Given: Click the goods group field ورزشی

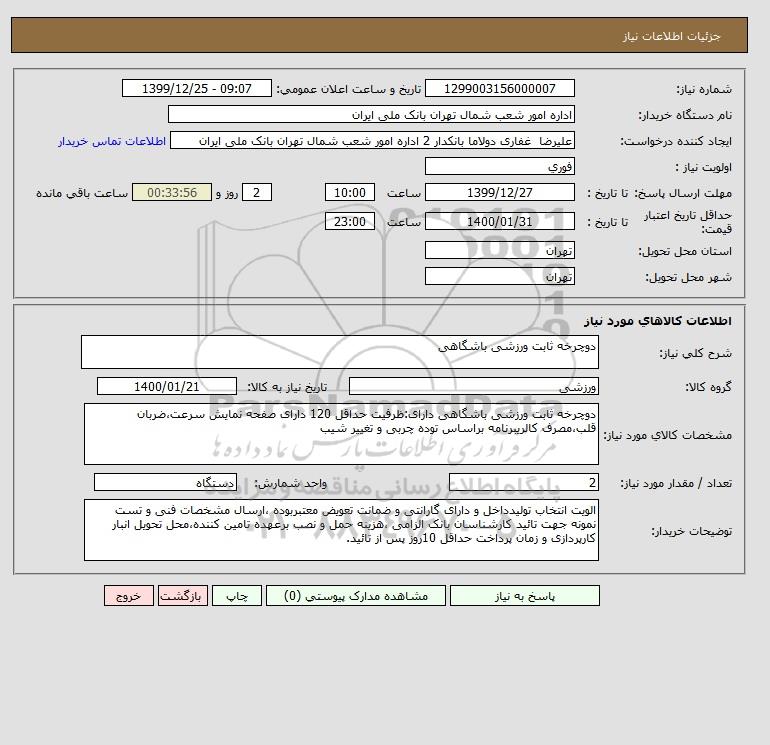Looking at the screenshot, I should (x=473, y=386).
